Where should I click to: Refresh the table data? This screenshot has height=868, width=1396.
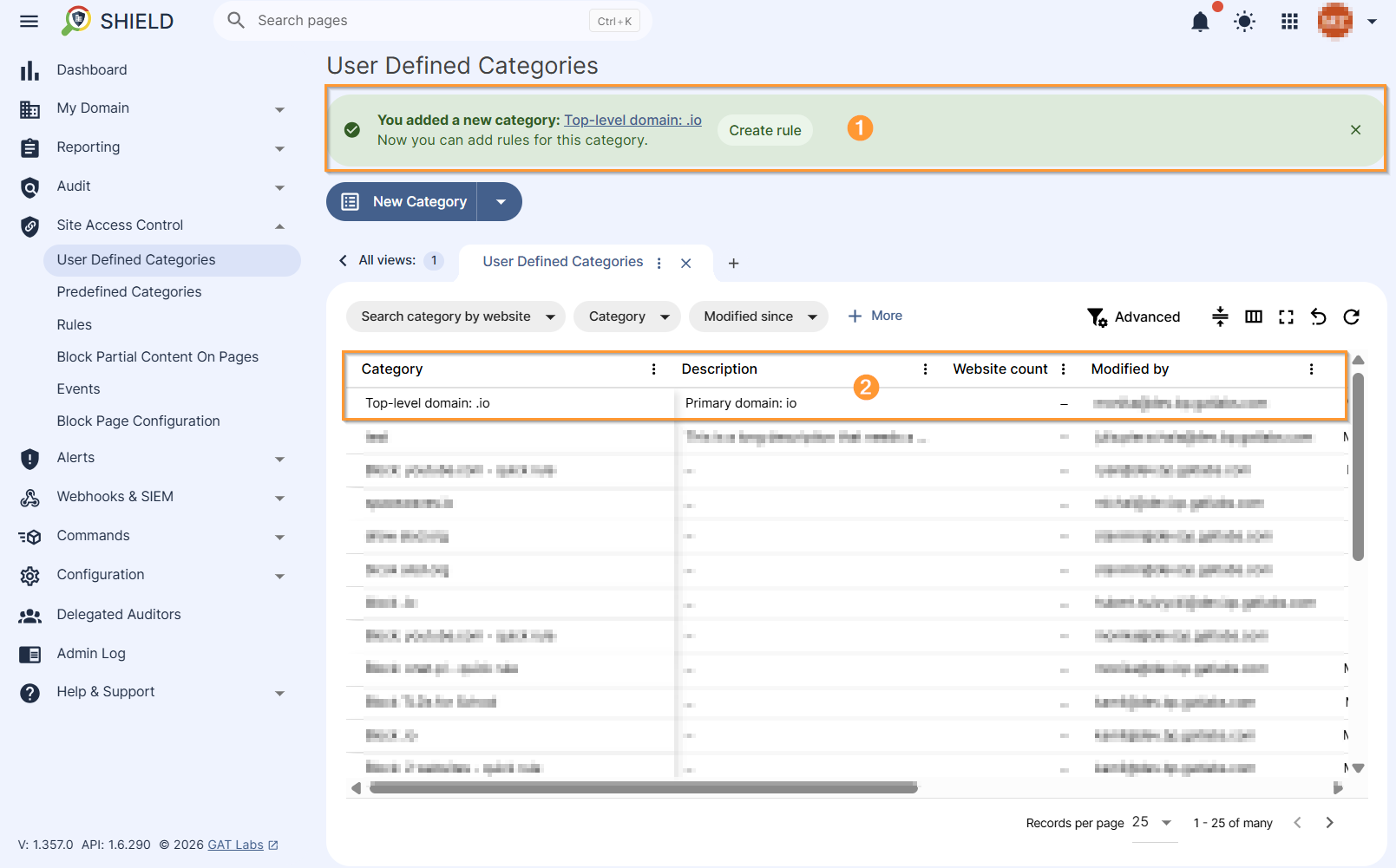1352,317
